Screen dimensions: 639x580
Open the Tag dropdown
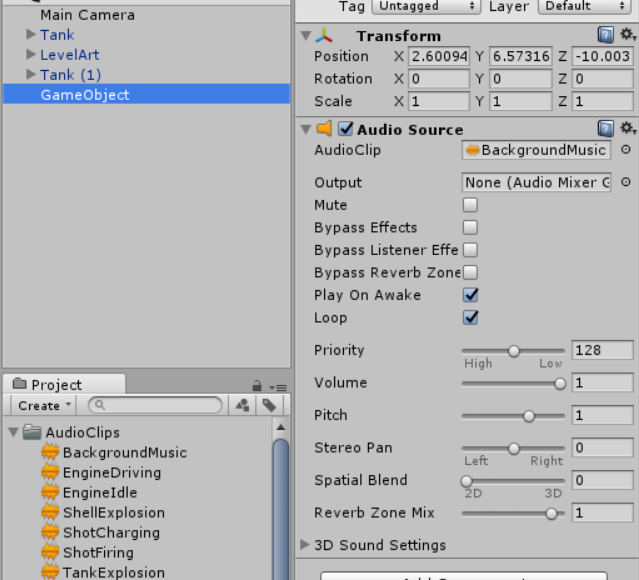[426, 6]
